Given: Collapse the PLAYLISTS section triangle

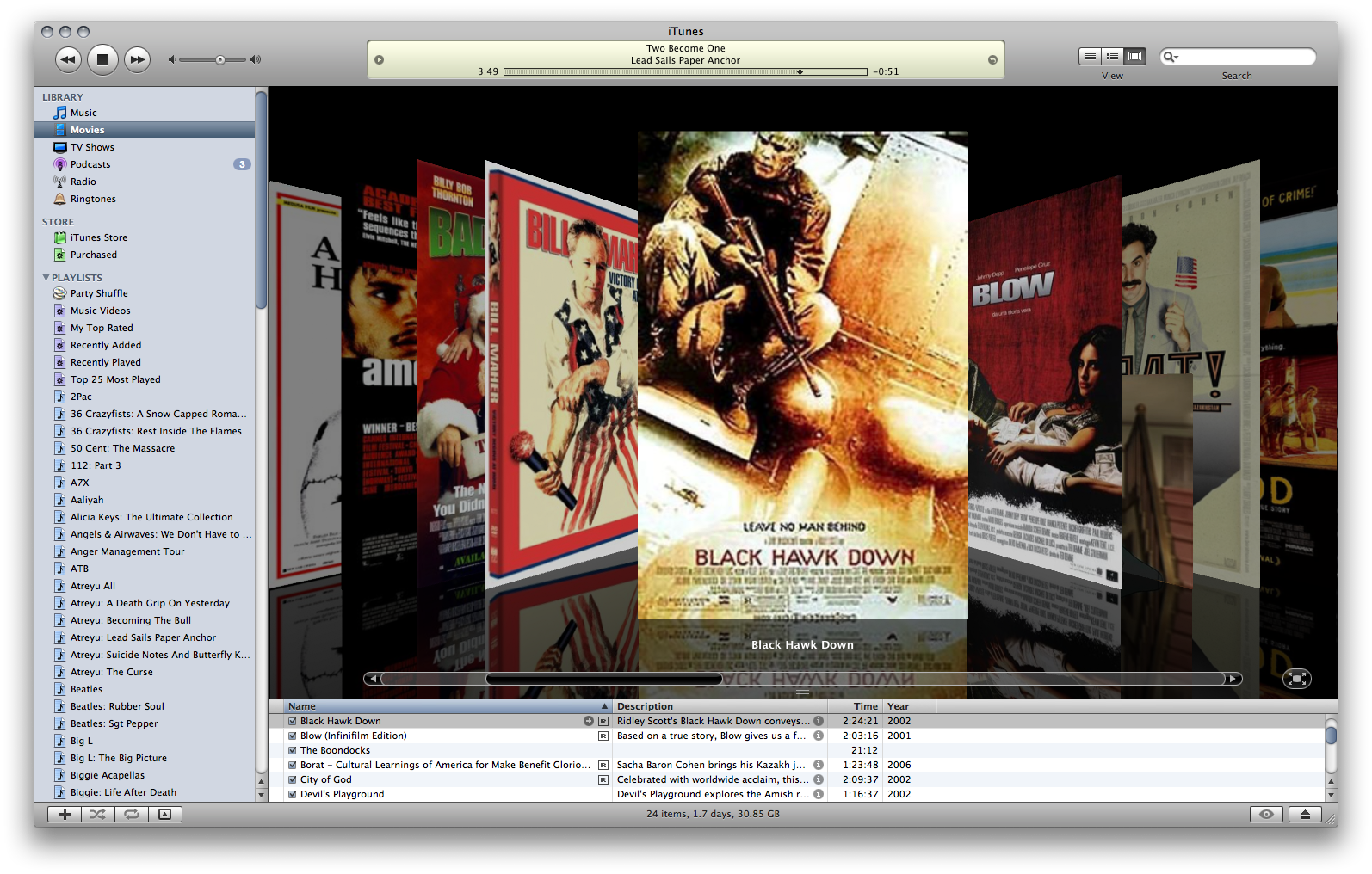Looking at the screenshot, I should pos(46,278).
